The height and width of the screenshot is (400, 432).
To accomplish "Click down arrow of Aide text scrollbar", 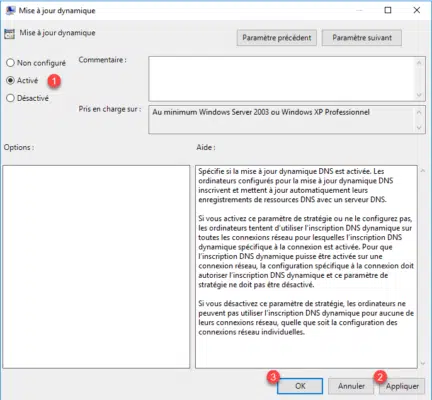I will click(423, 363).
